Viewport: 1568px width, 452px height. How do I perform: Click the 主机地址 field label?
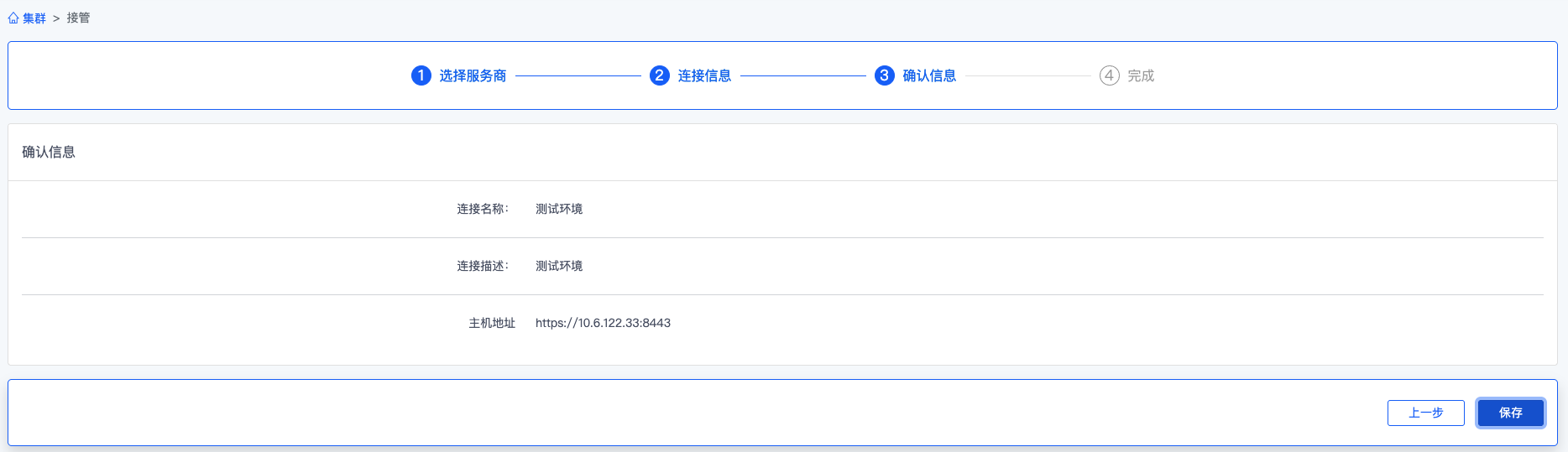click(x=492, y=323)
